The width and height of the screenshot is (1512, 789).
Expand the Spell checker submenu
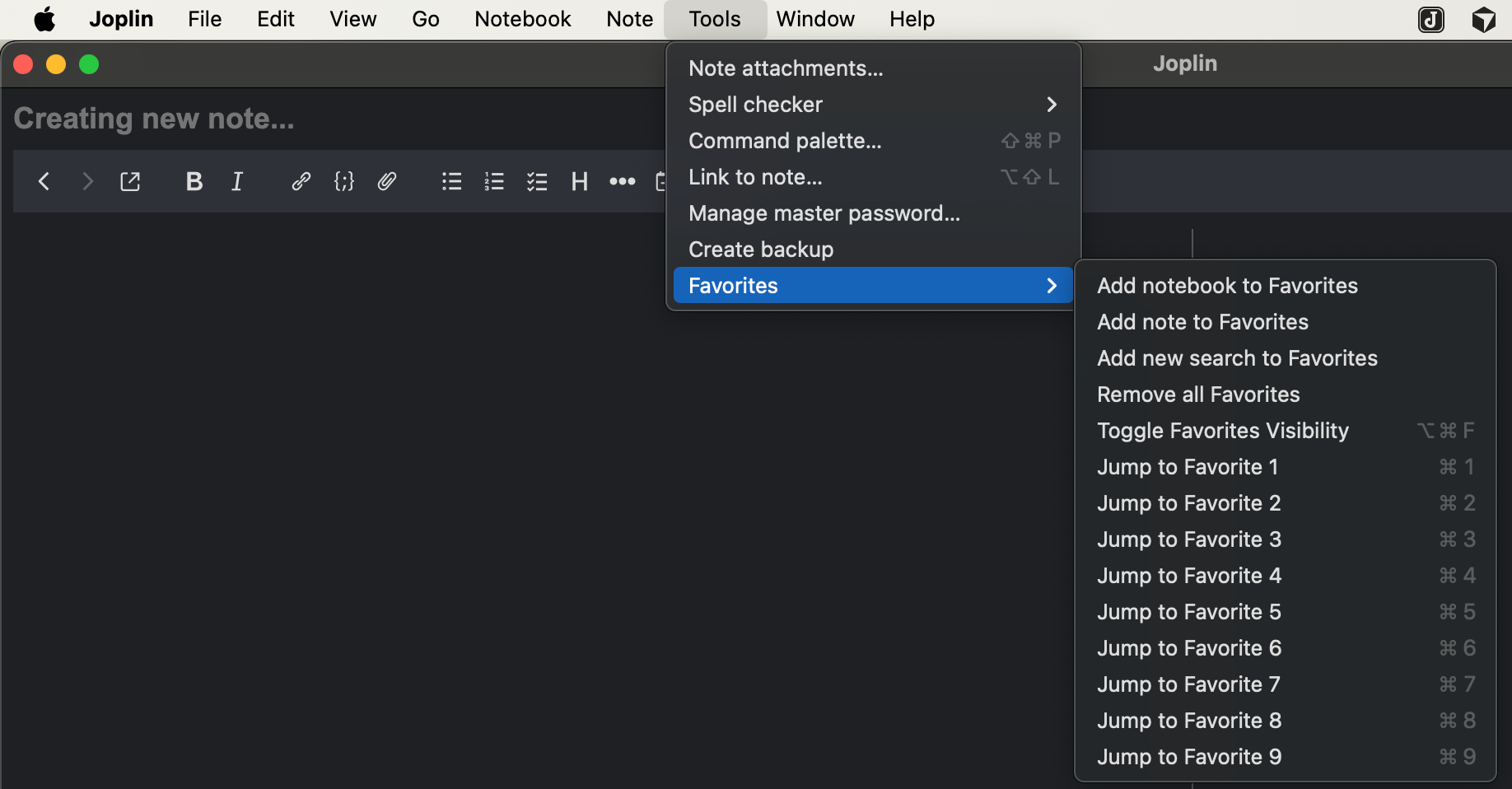coord(873,105)
